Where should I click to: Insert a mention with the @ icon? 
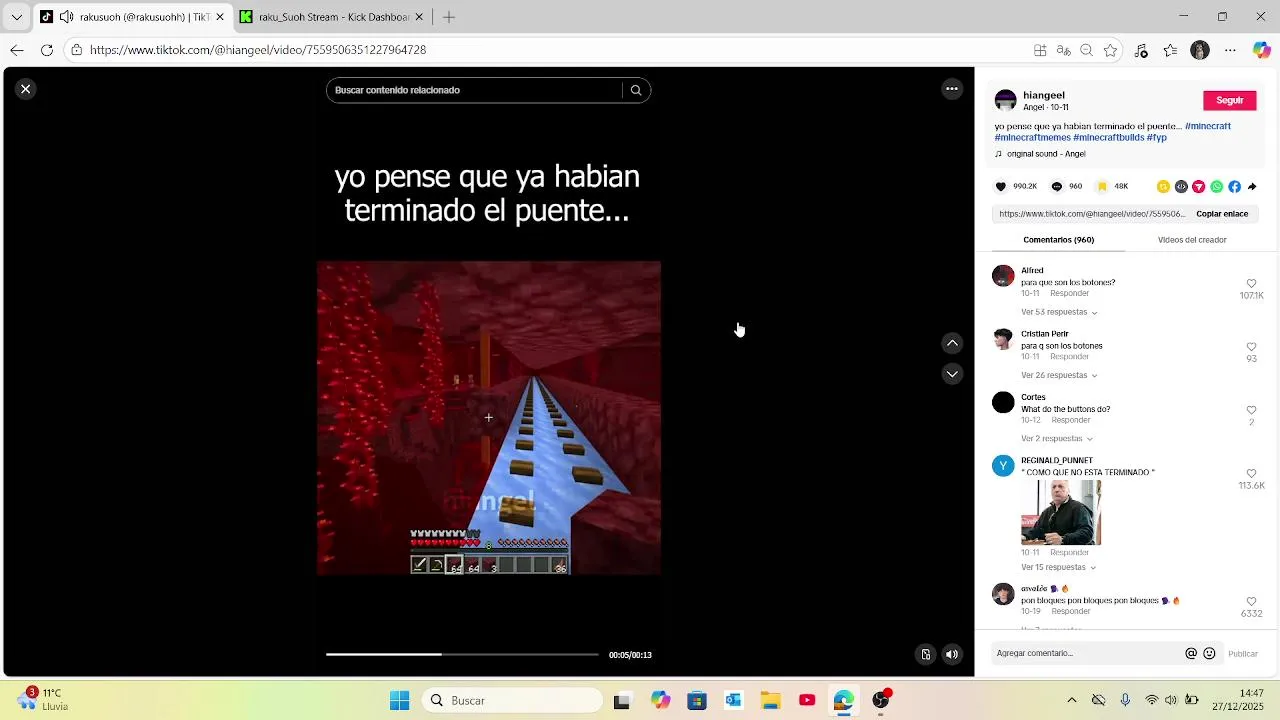pos(1191,653)
